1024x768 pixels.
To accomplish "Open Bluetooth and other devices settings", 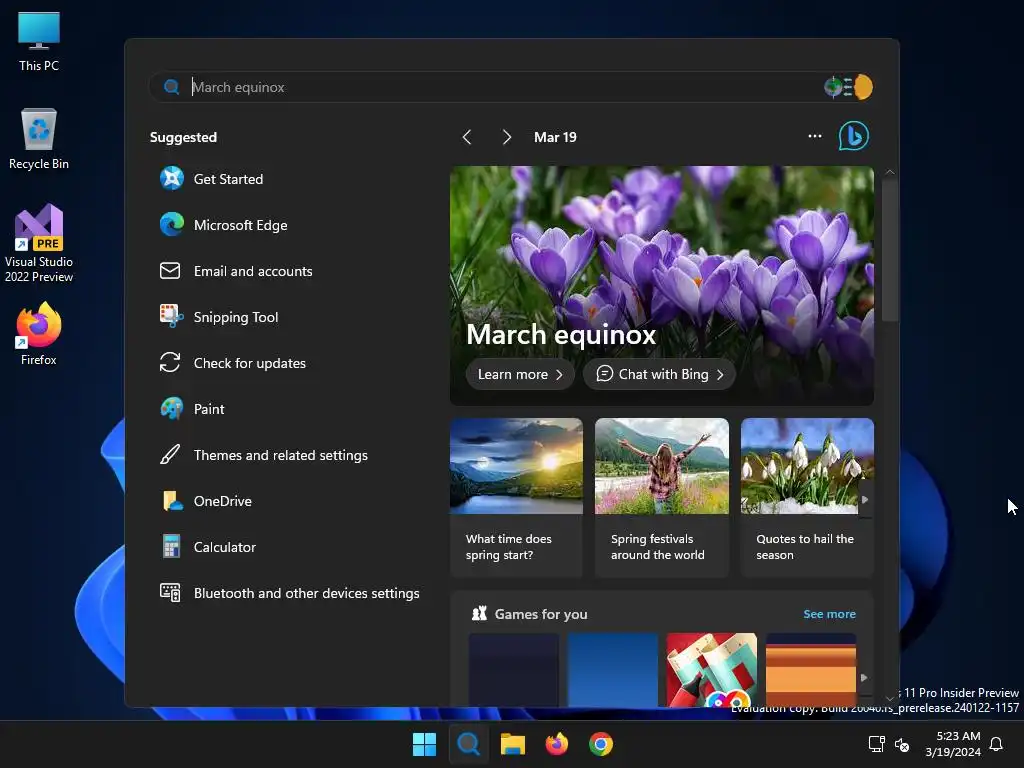I will click(289, 593).
